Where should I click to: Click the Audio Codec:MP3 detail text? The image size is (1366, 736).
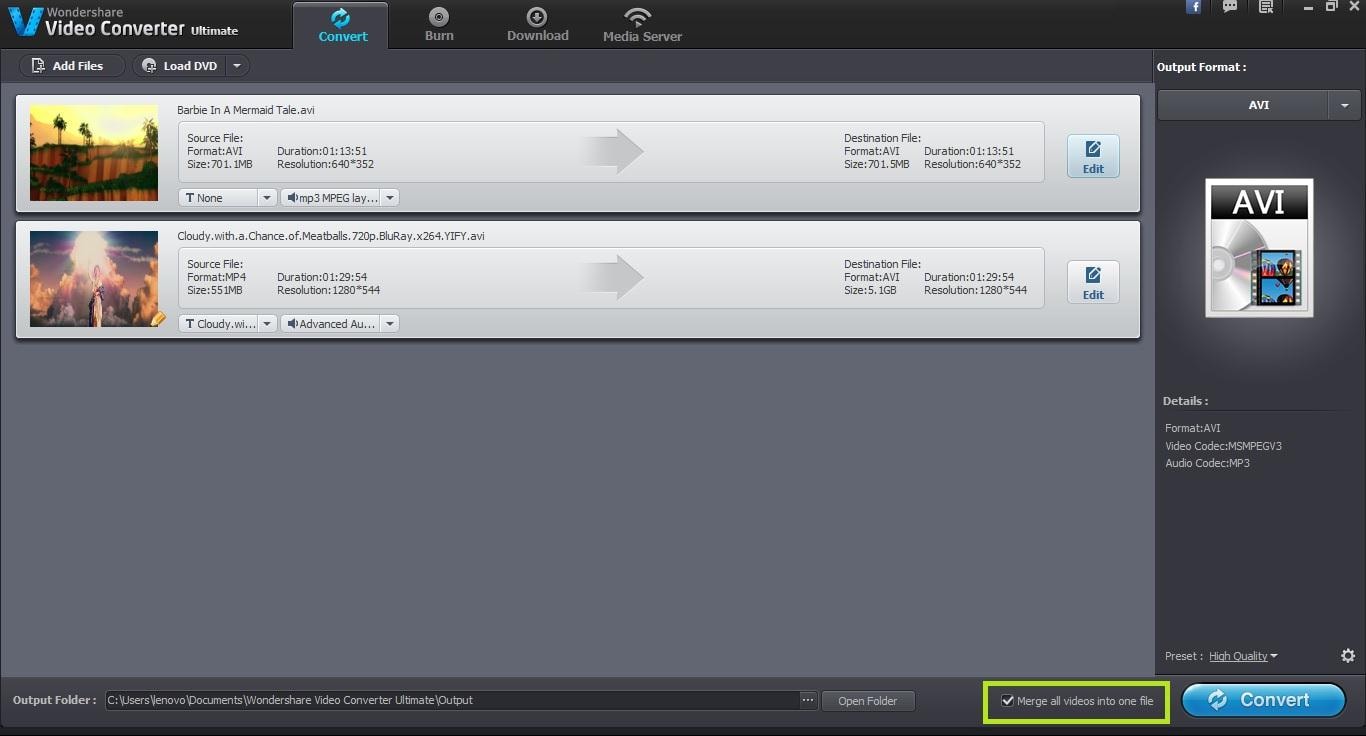coord(1207,463)
